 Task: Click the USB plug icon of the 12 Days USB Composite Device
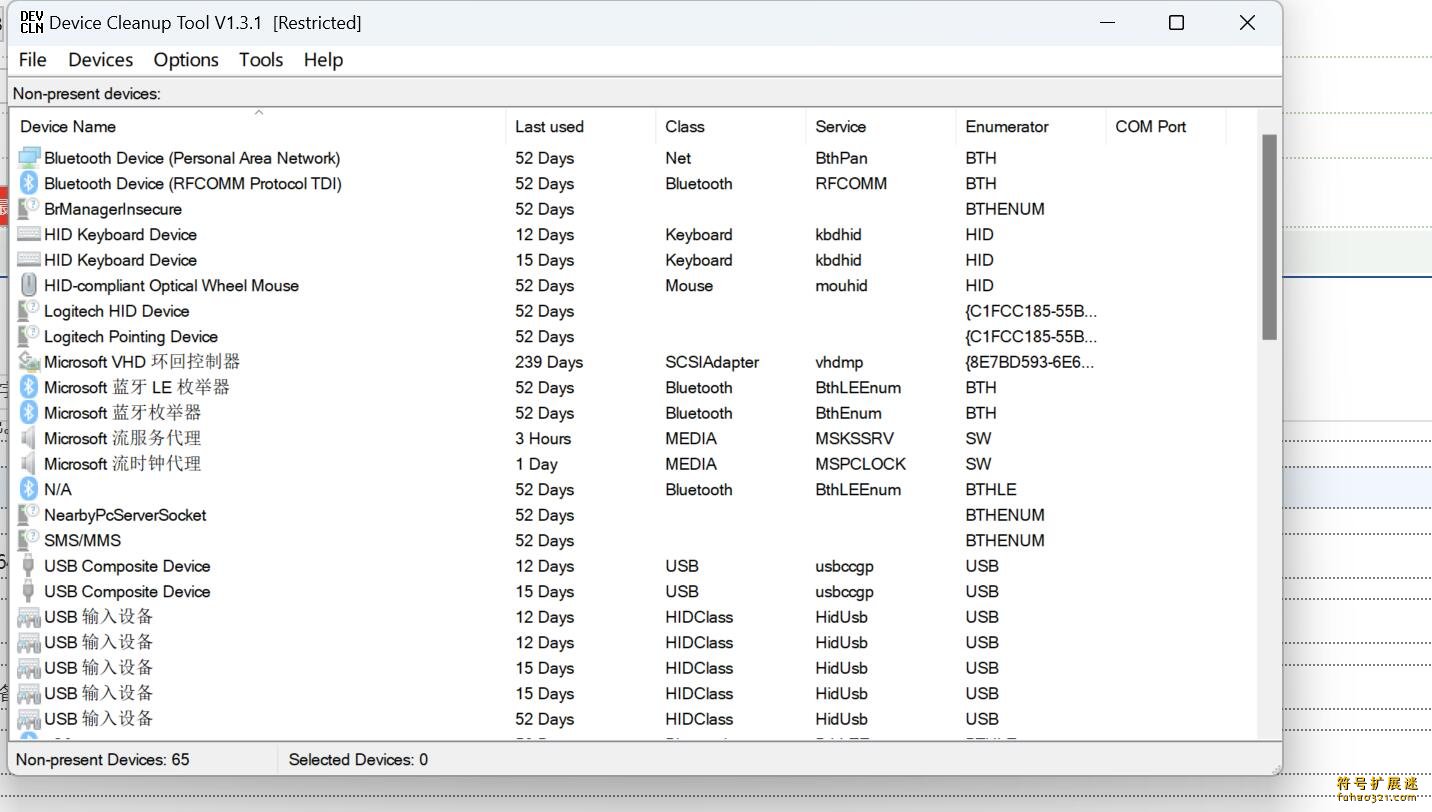(x=29, y=566)
